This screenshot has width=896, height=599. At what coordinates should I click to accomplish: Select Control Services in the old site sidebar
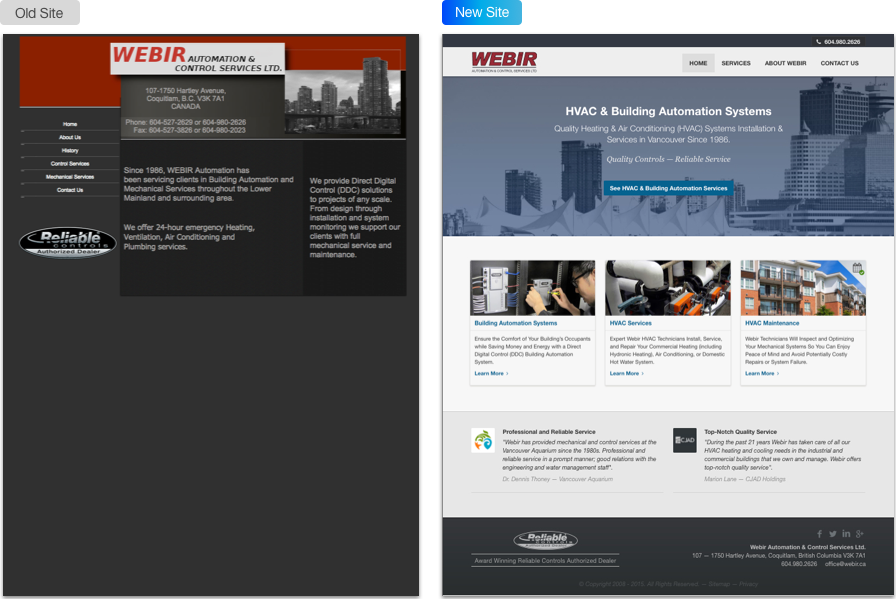tap(70, 163)
